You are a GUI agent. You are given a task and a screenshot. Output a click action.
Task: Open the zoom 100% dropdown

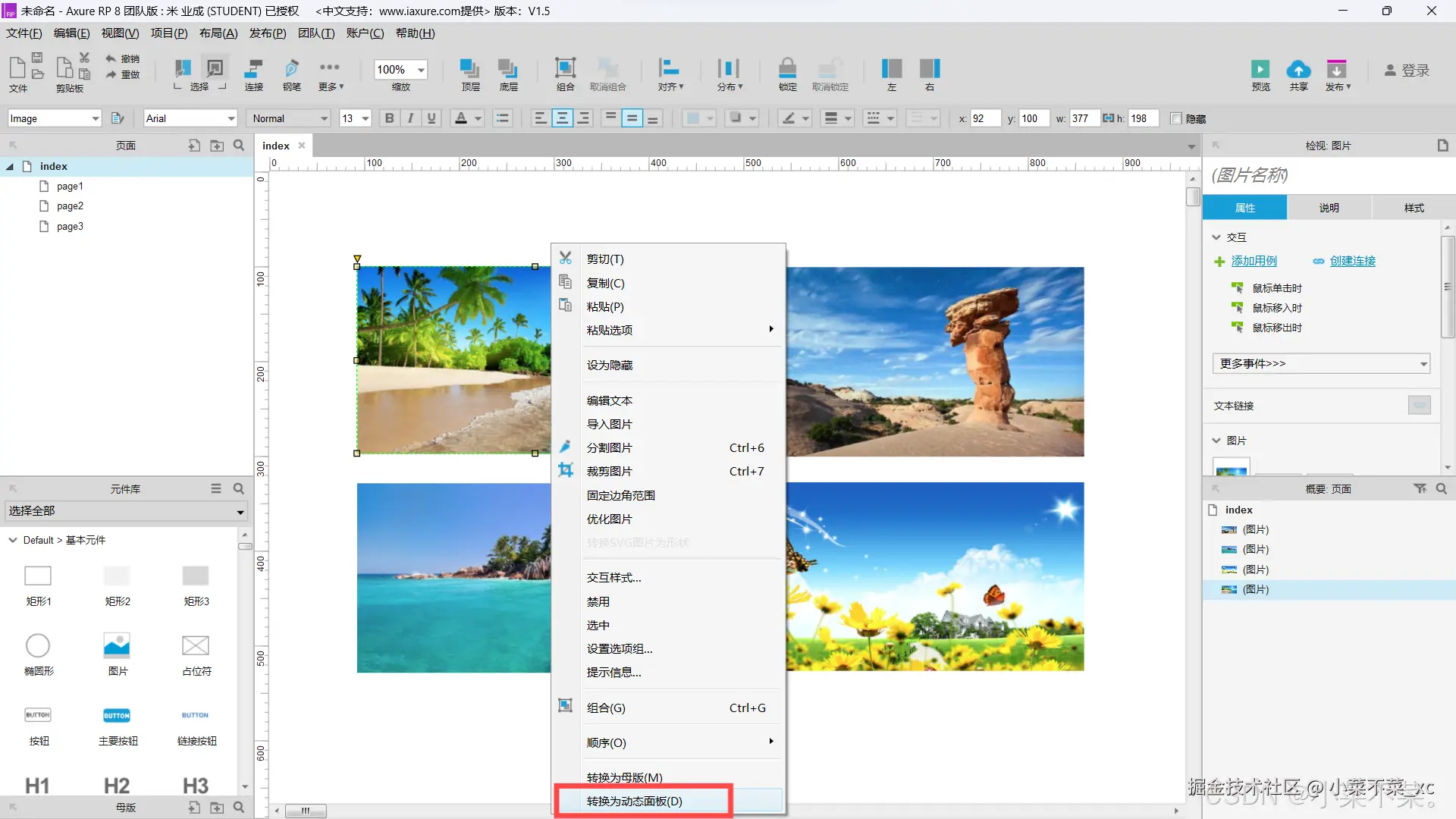click(x=421, y=70)
